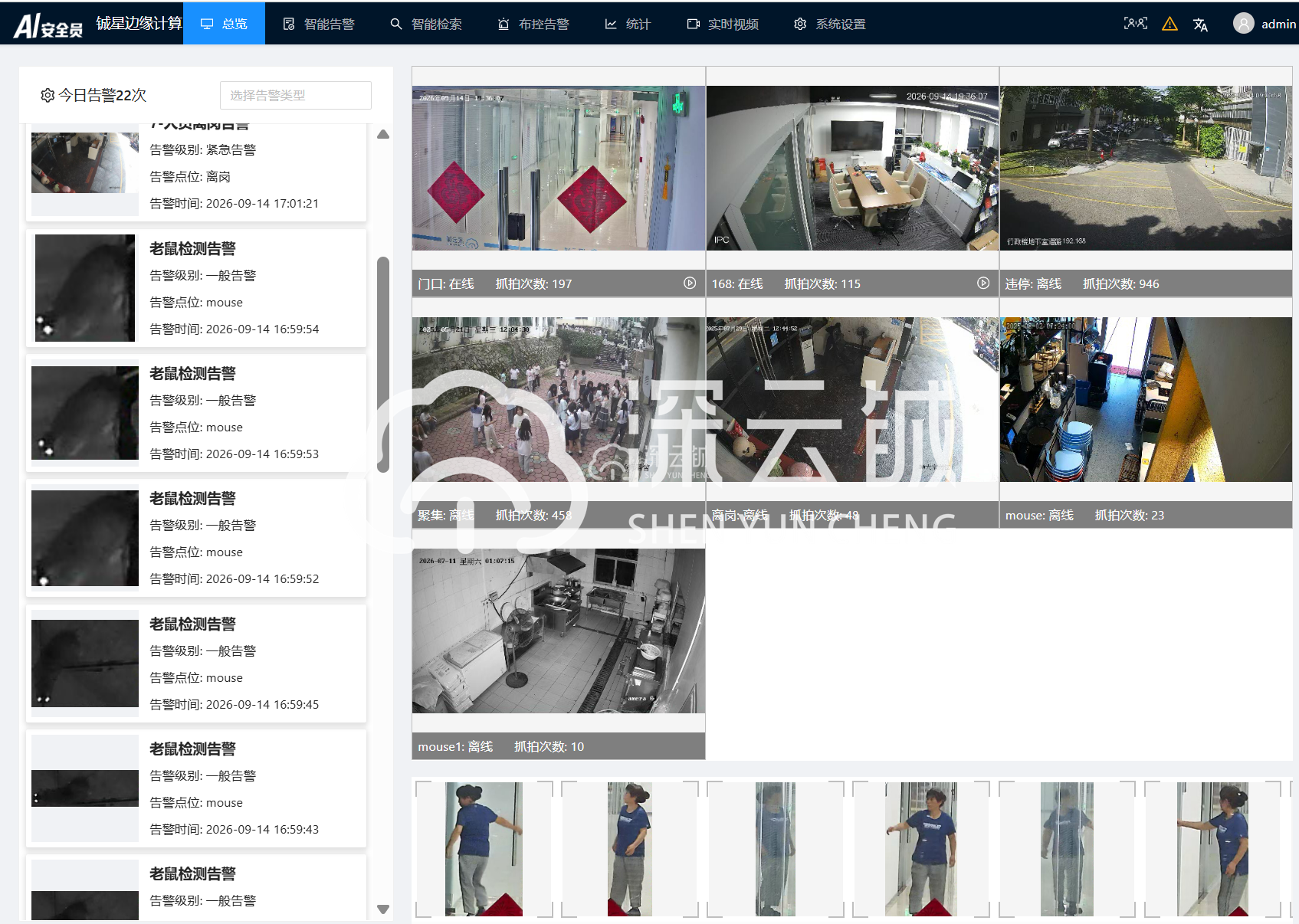Play the 门口 camera stream
The height and width of the screenshot is (924, 1299).
tap(690, 283)
